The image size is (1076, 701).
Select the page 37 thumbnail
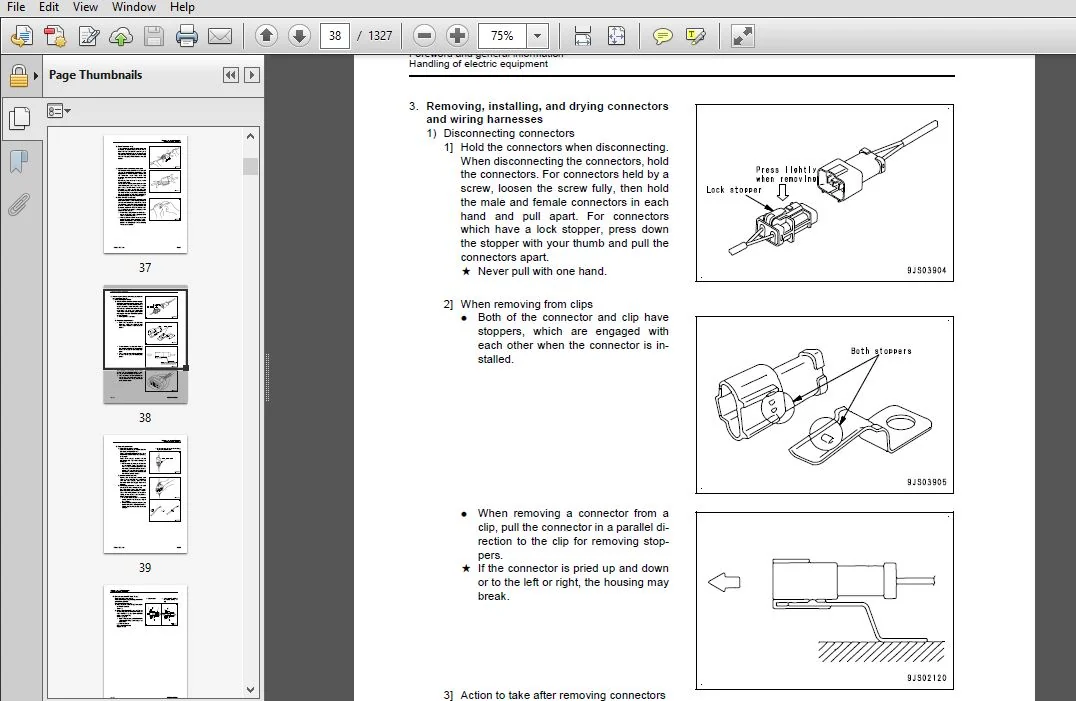click(x=145, y=194)
